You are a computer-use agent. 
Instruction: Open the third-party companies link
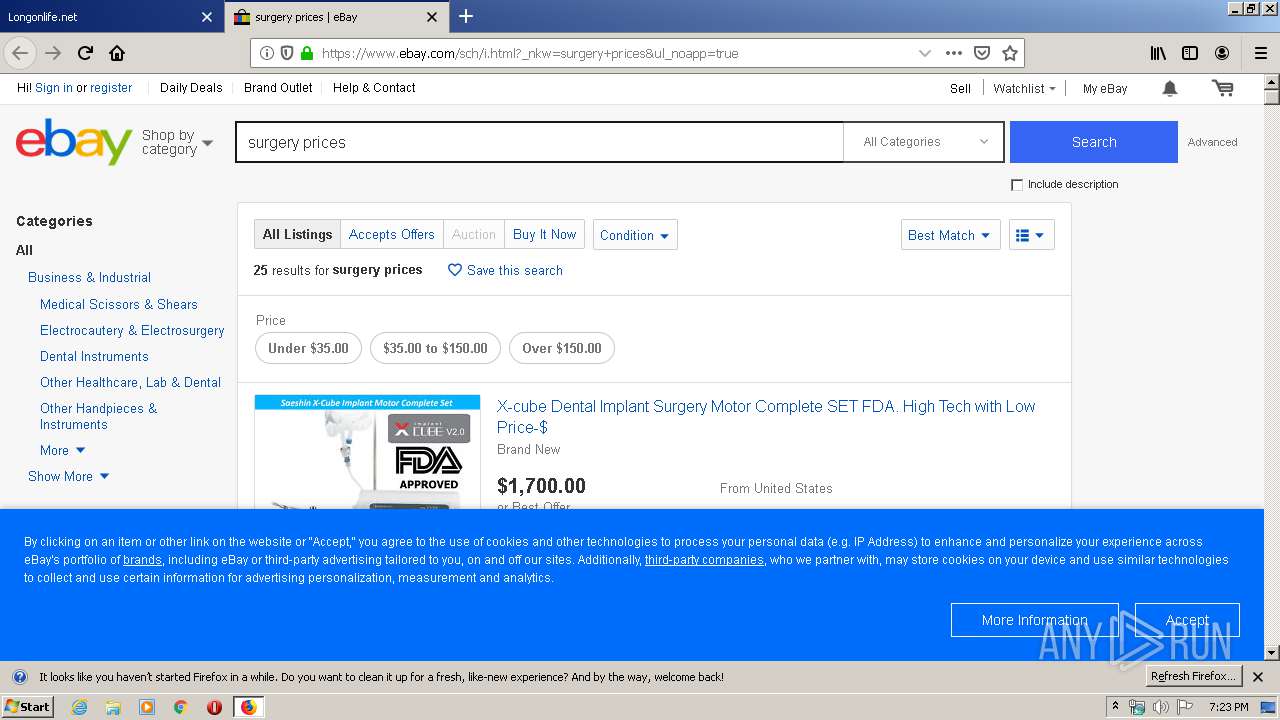704,560
